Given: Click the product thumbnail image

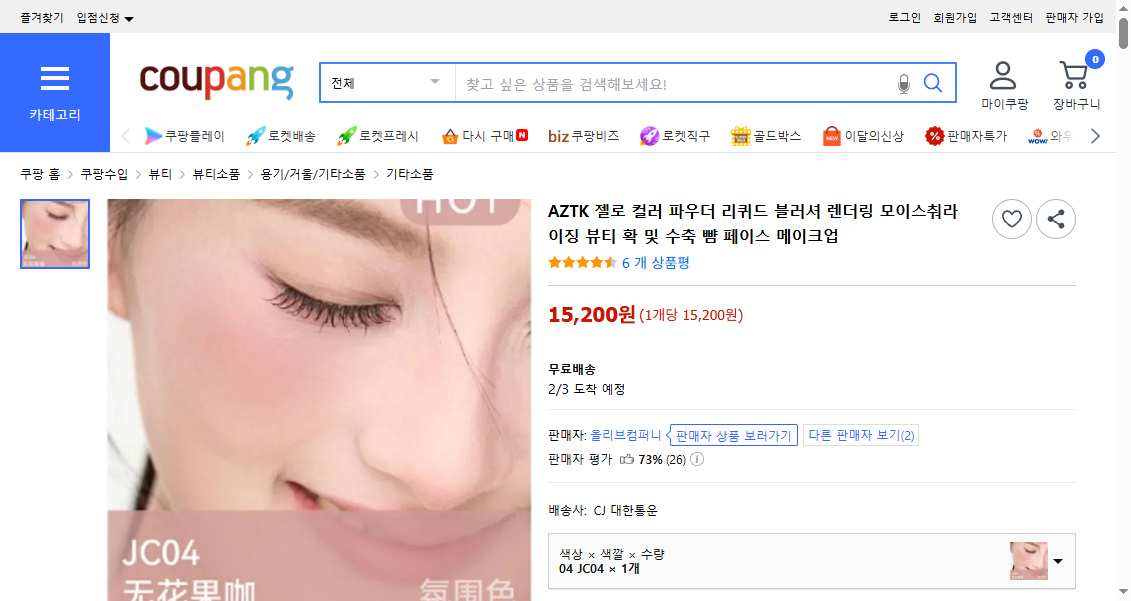Looking at the screenshot, I should coord(55,233).
